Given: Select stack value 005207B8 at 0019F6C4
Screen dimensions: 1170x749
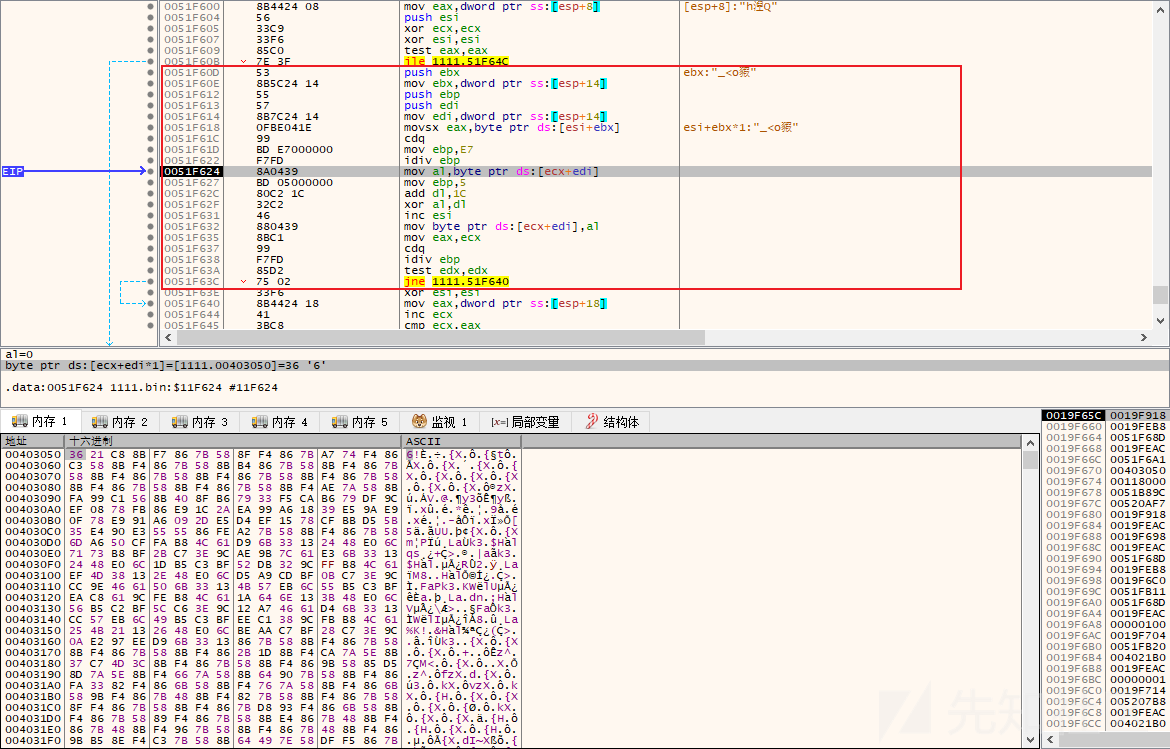Looking at the screenshot, I should click(x=1138, y=701).
